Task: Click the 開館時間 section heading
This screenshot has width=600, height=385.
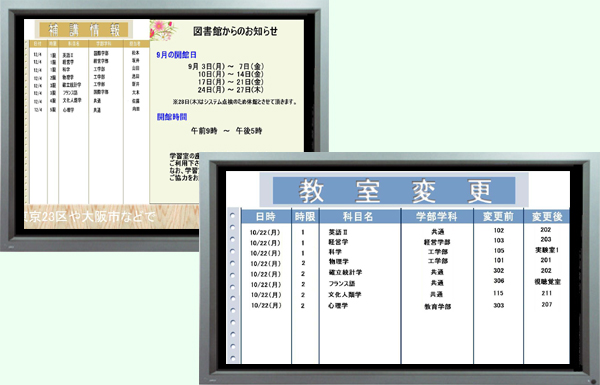Action: point(172,117)
